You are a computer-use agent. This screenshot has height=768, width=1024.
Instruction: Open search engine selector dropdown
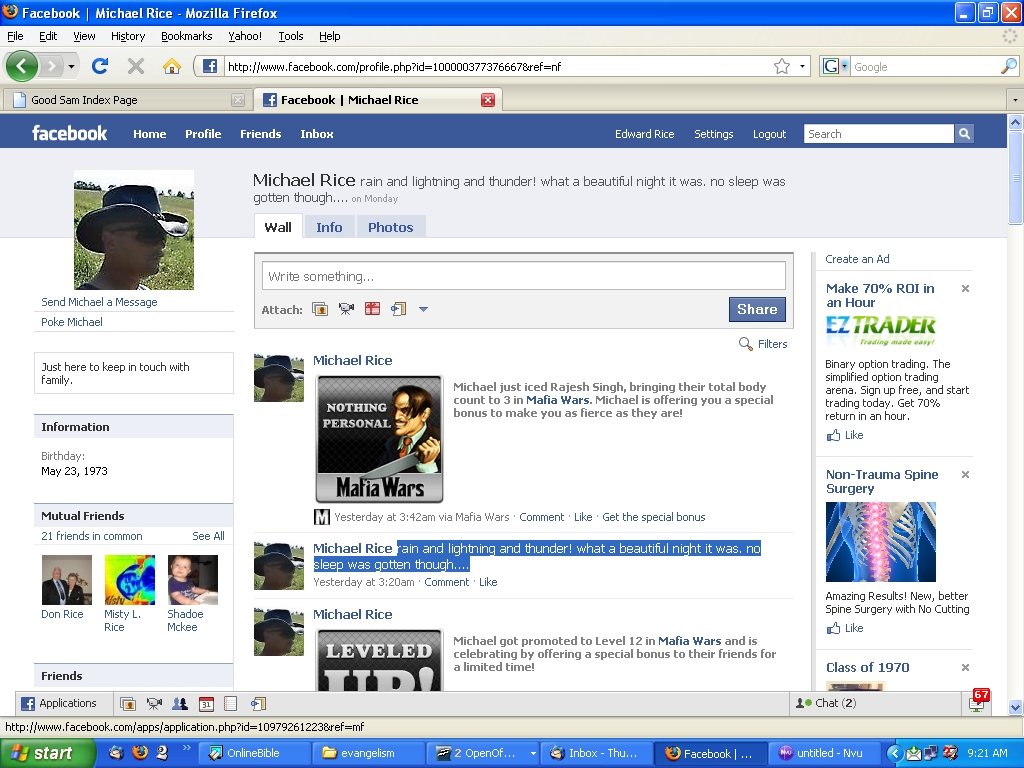click(x=844, y=66)
